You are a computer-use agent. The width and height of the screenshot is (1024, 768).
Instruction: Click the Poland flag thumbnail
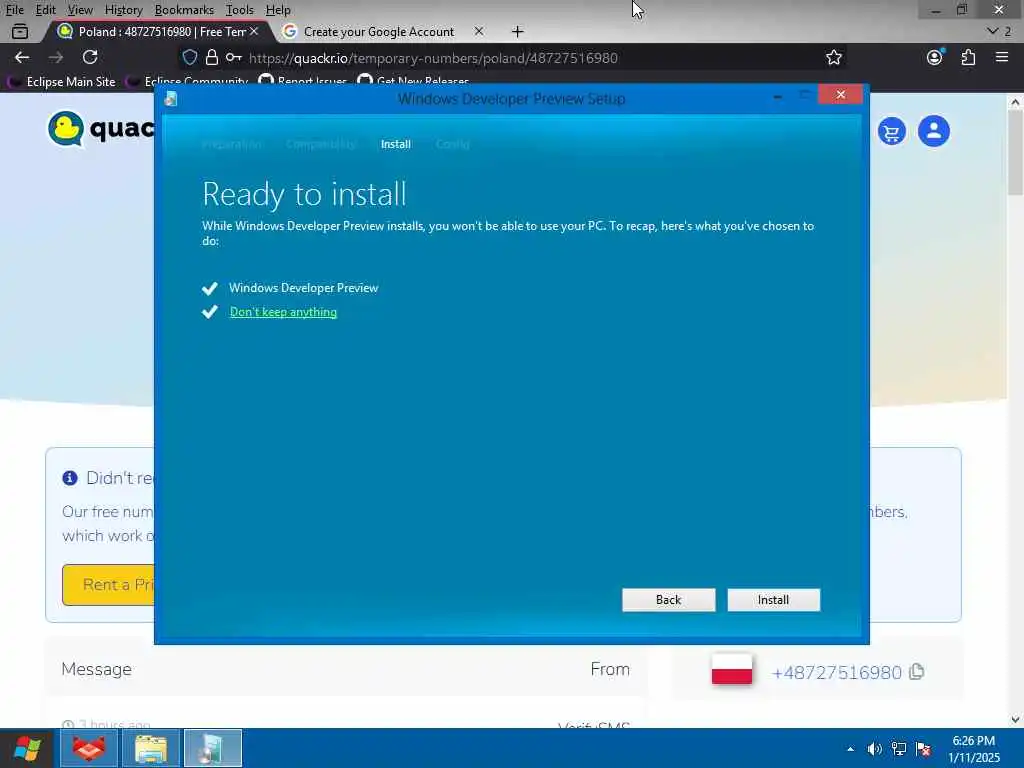731,670
